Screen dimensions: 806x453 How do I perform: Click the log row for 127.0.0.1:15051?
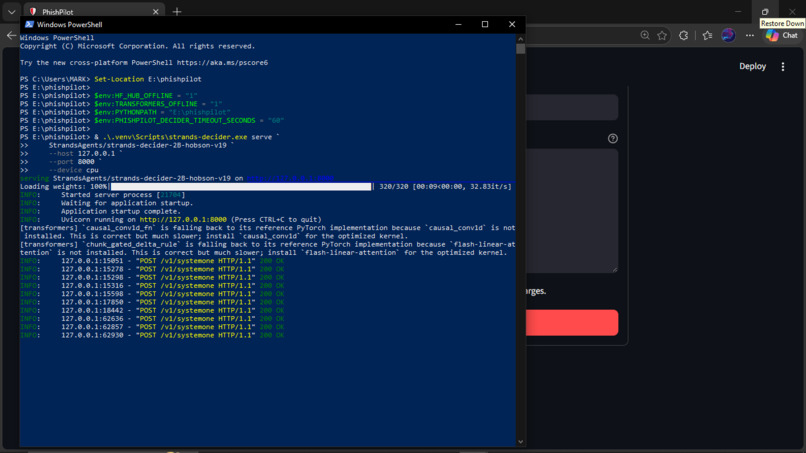[152, 261]
